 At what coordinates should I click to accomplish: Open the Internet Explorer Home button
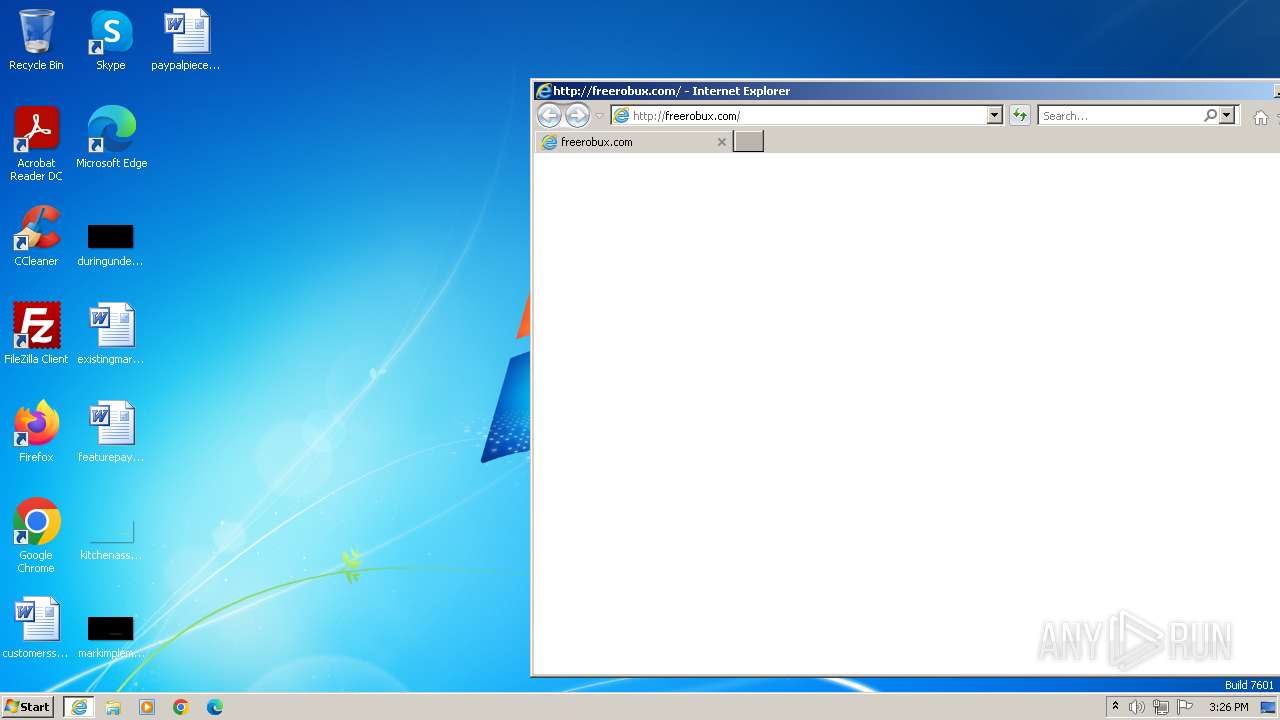(1260, 117)
